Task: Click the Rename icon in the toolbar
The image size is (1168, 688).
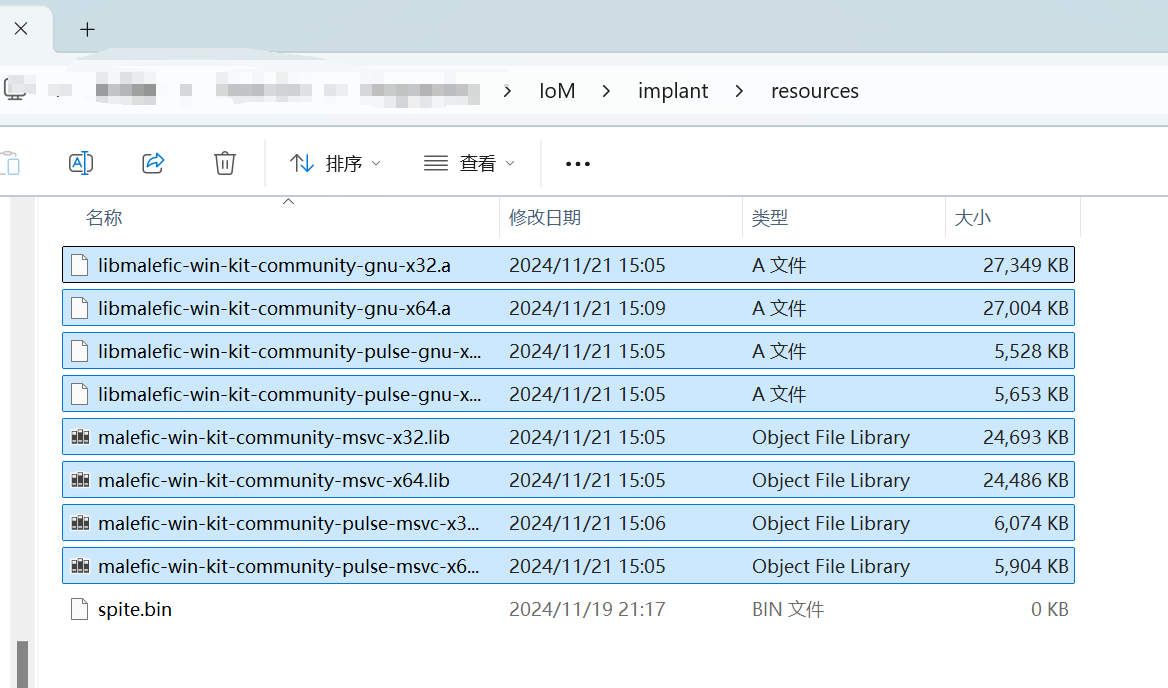Action: [81, 162]
